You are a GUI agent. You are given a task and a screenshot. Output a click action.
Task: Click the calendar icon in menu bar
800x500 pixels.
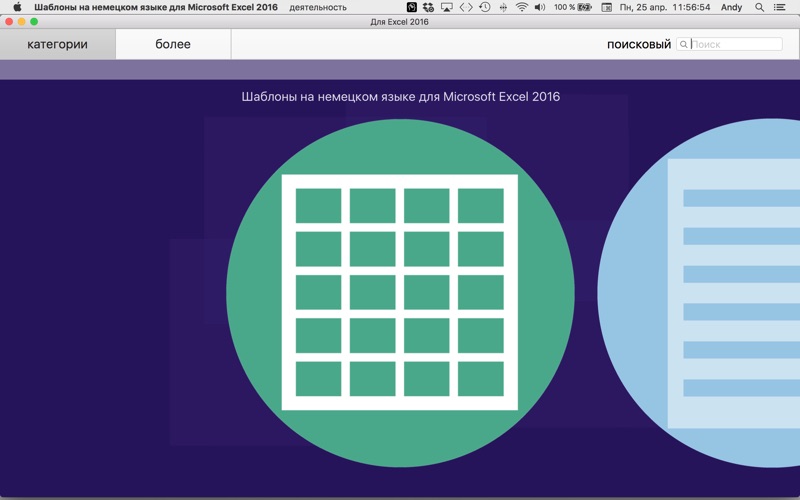point(607,7)
